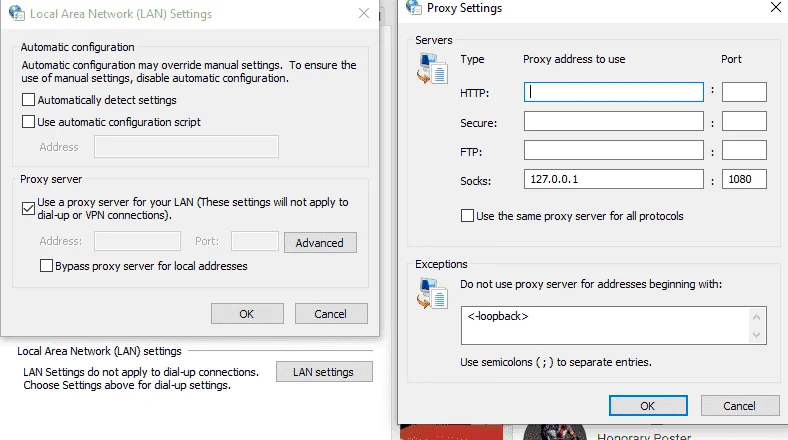This screenshot has height=440, width=788.
Task: Click the 'Proxy address to use' column header
Action: (574, 59)
